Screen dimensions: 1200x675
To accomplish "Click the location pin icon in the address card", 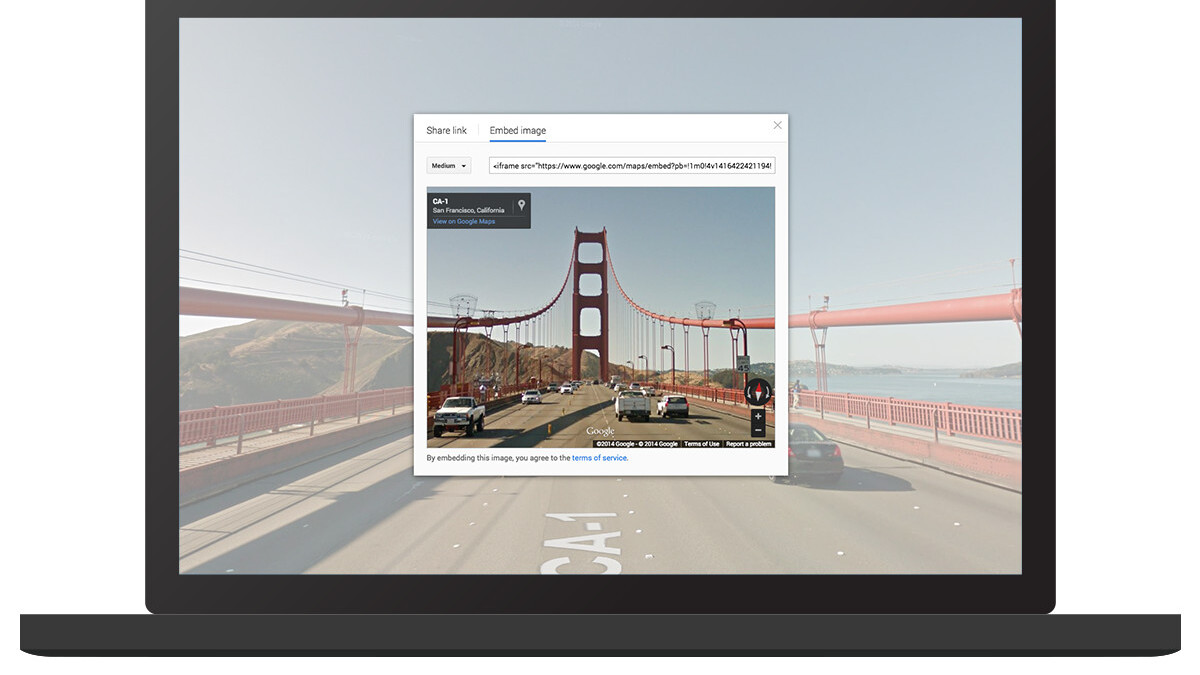I will [521, 206].
